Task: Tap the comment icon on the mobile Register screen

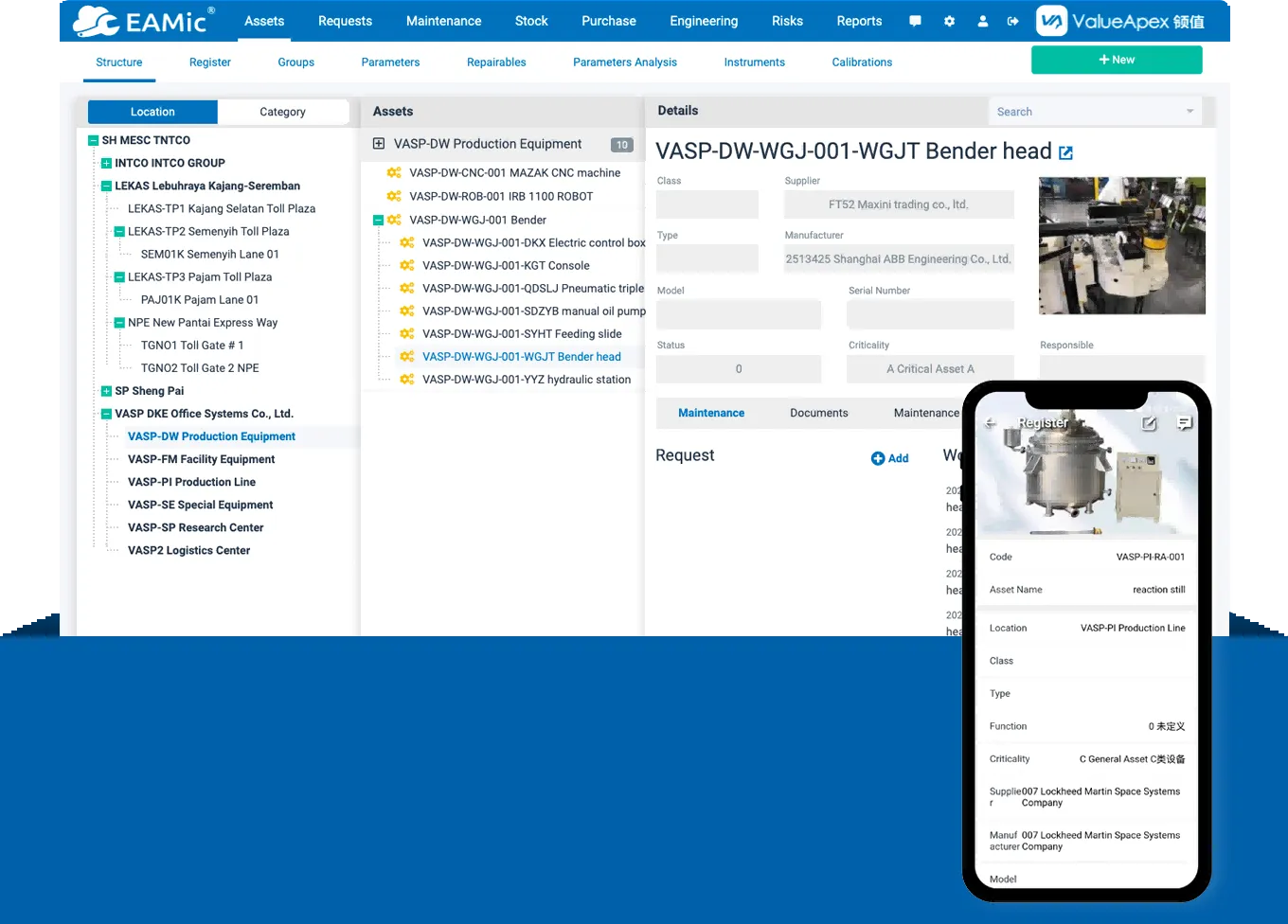Action: (1185, 424)
